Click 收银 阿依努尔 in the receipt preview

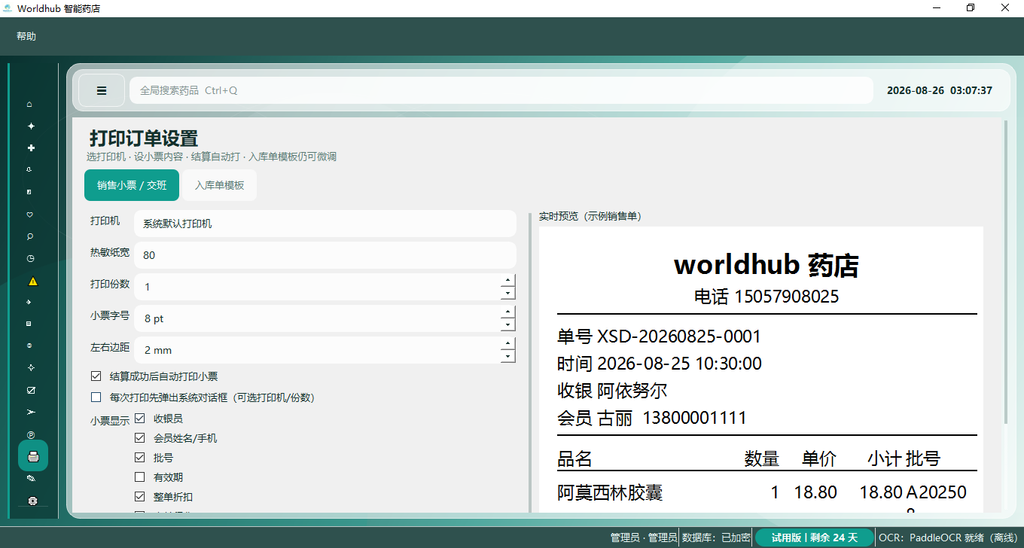(x=612, y=391)
